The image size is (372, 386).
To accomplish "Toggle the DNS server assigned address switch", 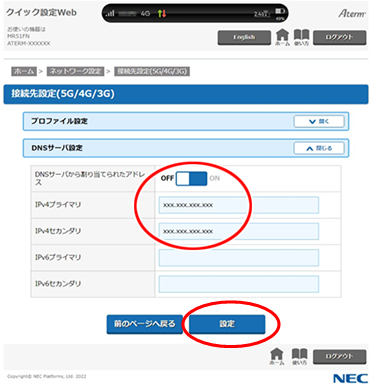I will 191,178.
